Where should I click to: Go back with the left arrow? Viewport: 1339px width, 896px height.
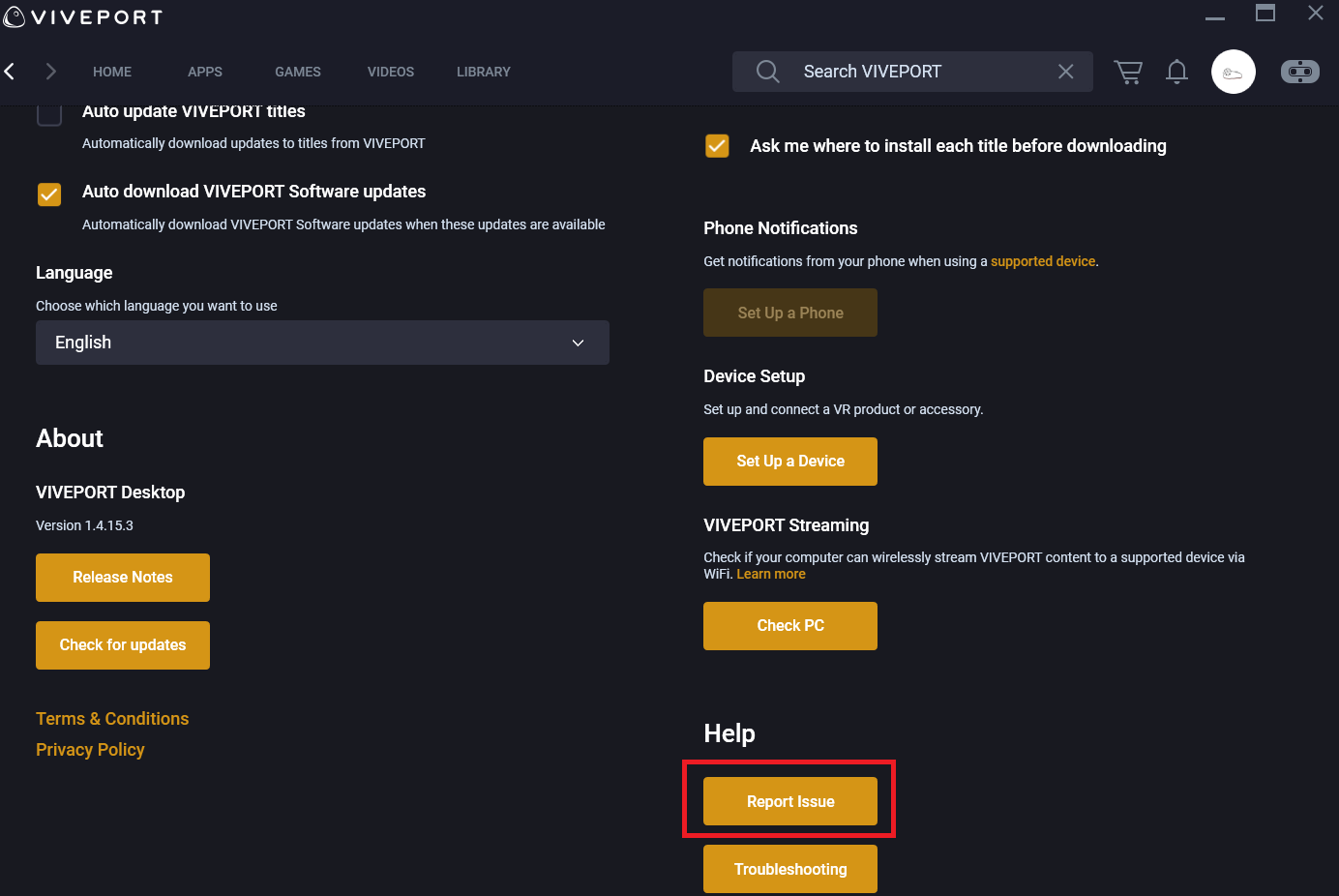(10, 71)
